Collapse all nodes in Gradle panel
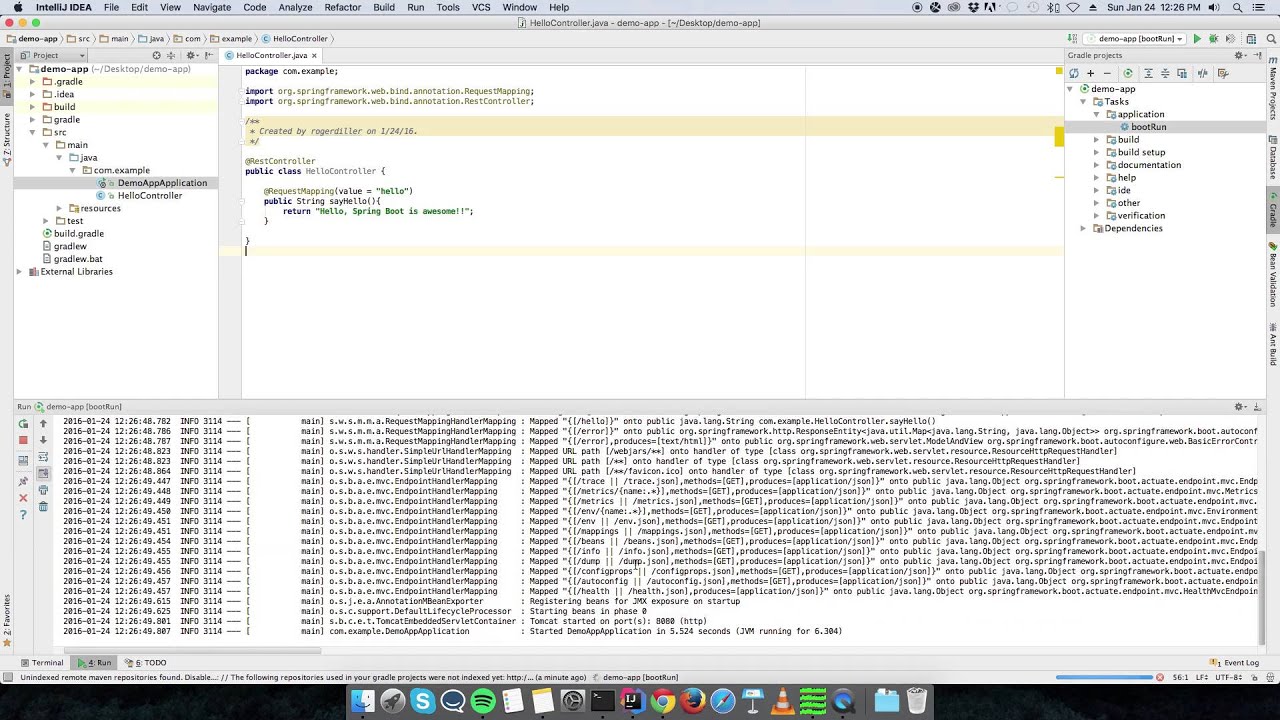The width and height of the screenshot is (1280, 720). click(1165, 73)
